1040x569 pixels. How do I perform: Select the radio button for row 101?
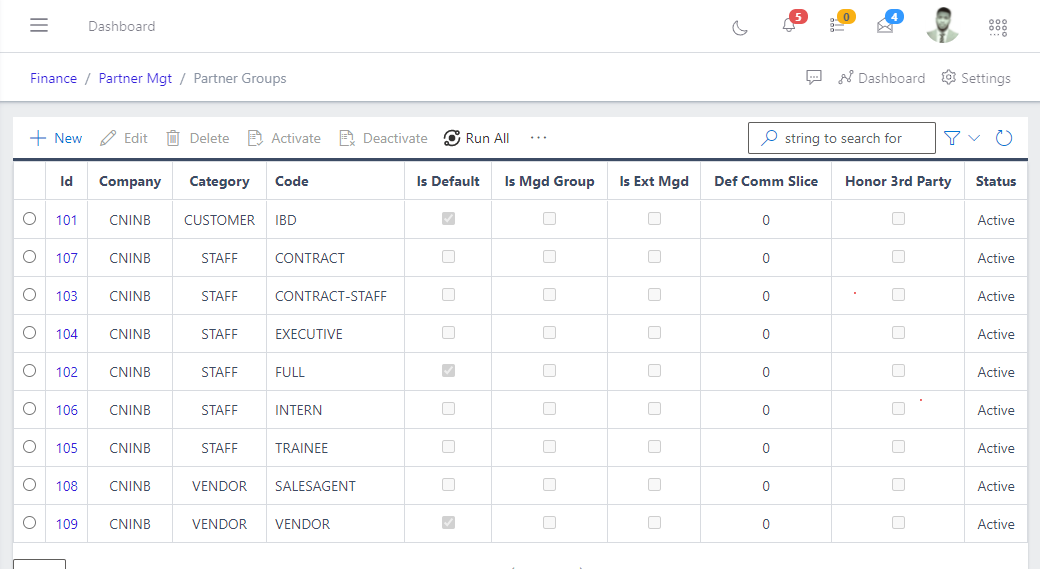29,218
